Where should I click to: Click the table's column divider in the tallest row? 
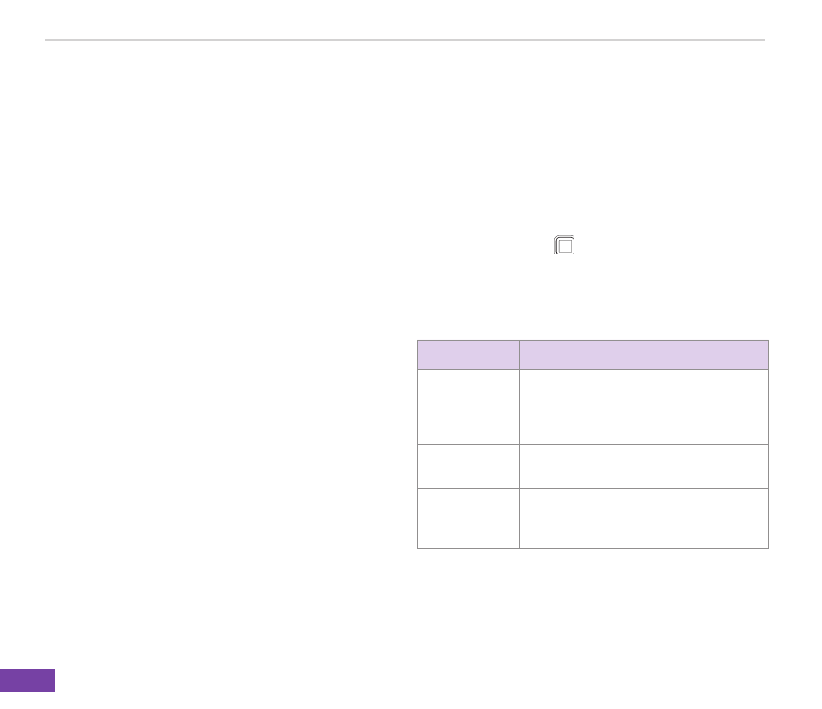coord(519,407)
